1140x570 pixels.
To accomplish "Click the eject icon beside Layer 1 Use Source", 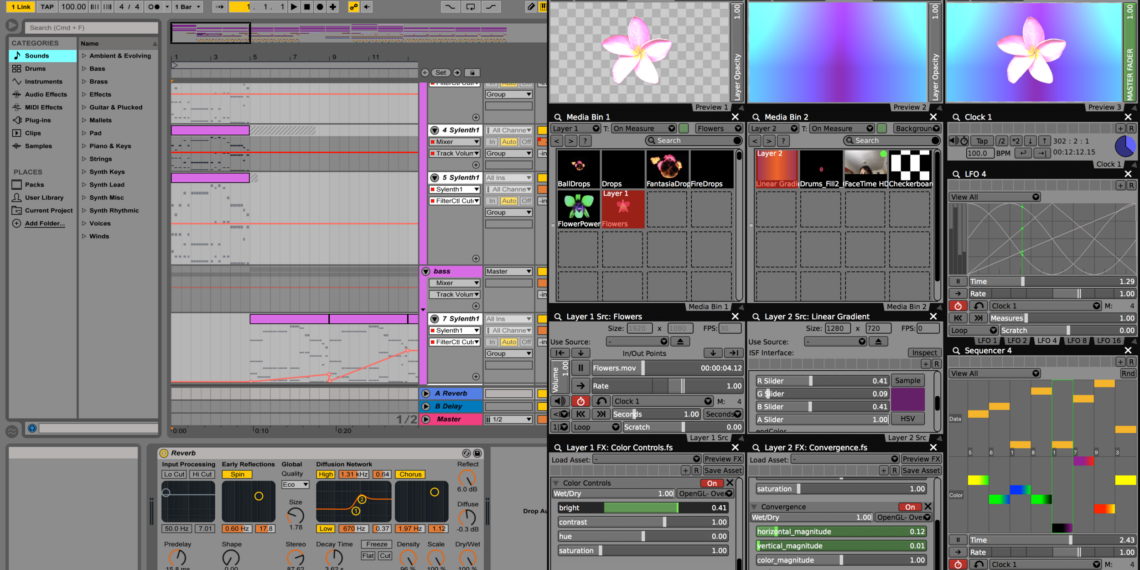I will point(680,341).
